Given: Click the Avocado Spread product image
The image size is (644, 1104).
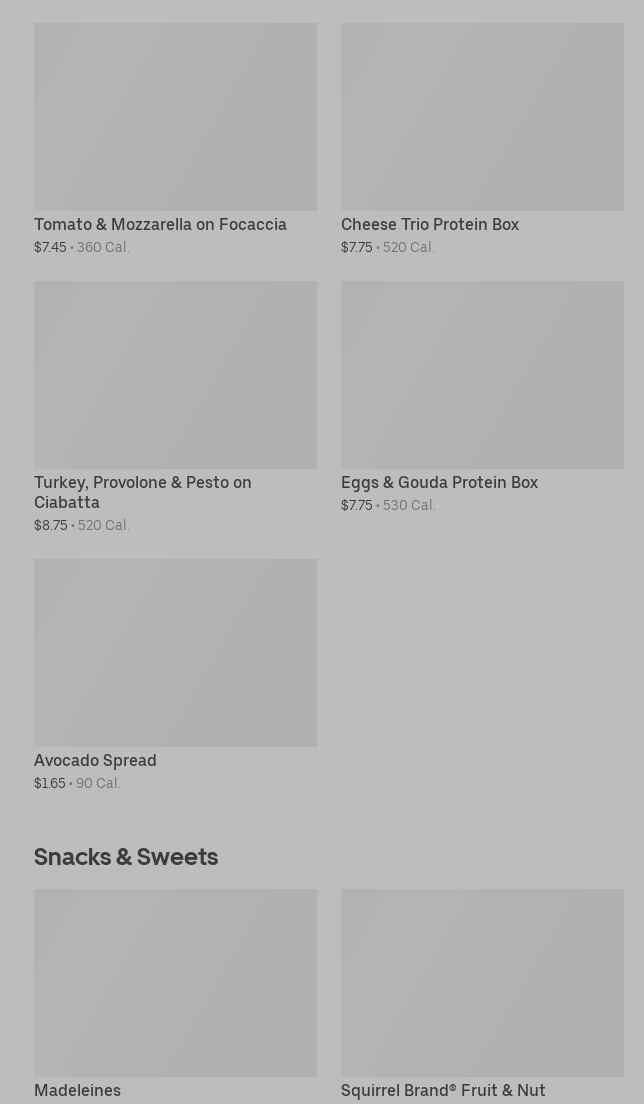Looking at the screenshot, I should [175, 652].
